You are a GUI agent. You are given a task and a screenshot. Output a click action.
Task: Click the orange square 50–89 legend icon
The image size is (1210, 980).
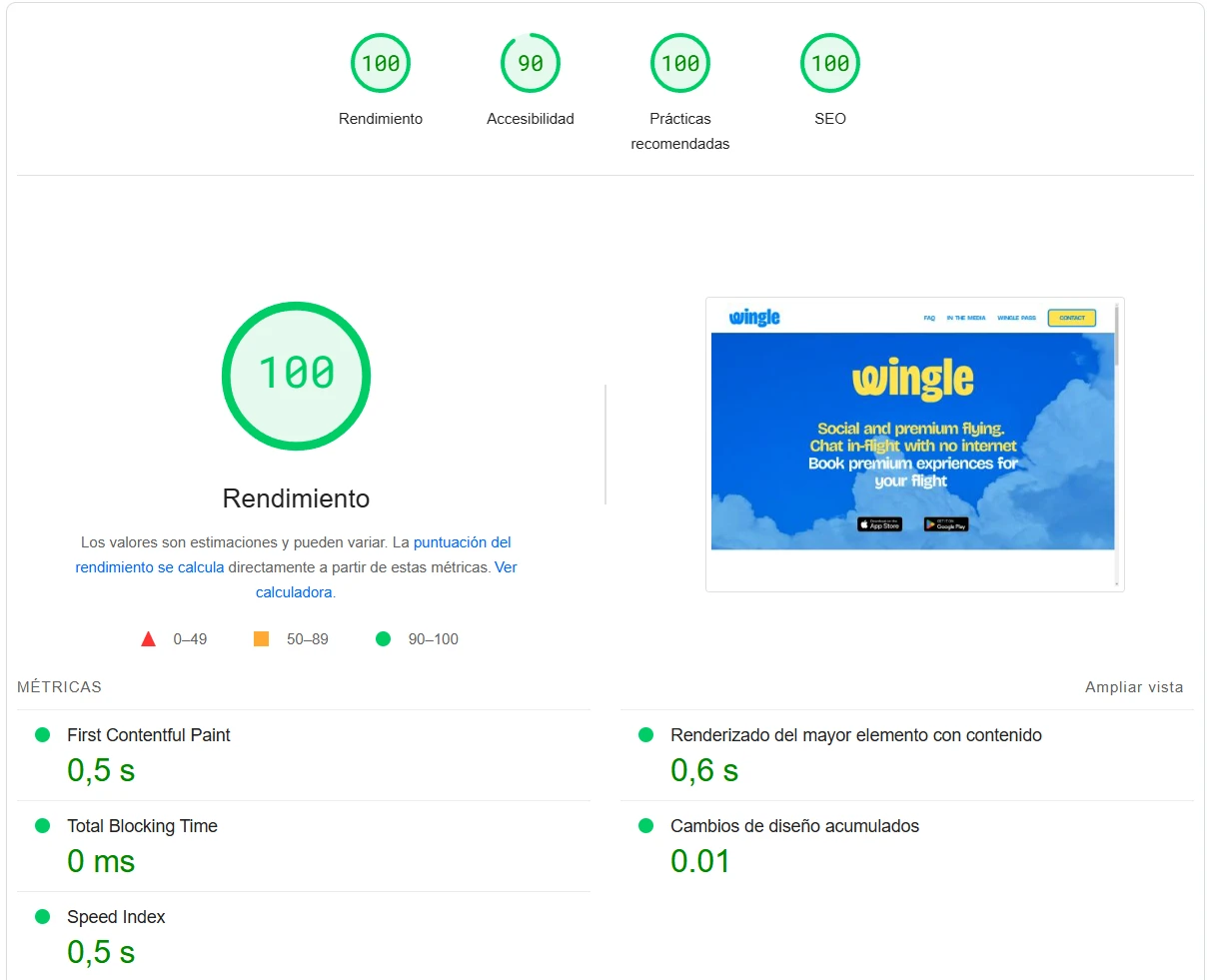261,639
